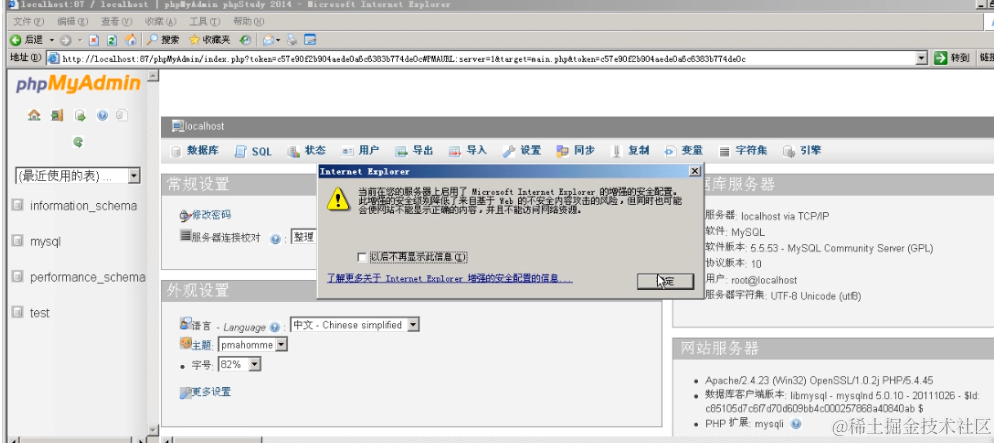Click the page icon at the address bar start
The image size is (998, 443).
point(53,59)
